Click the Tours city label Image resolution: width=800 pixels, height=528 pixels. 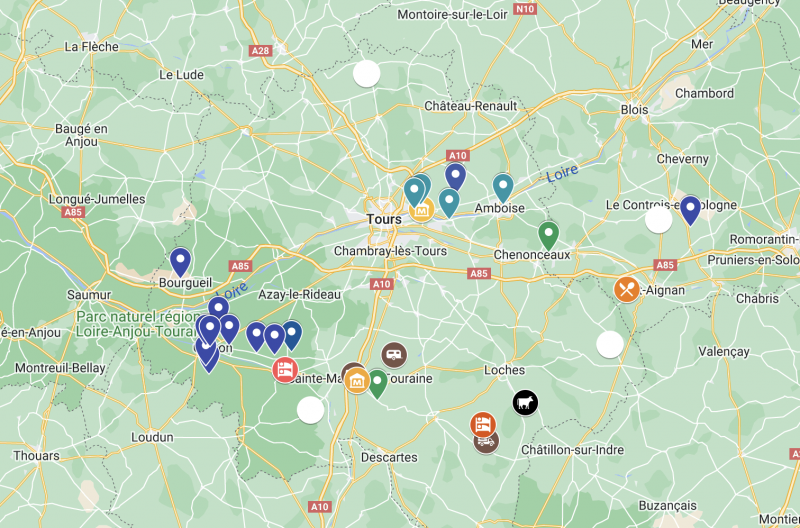[384, 219]
